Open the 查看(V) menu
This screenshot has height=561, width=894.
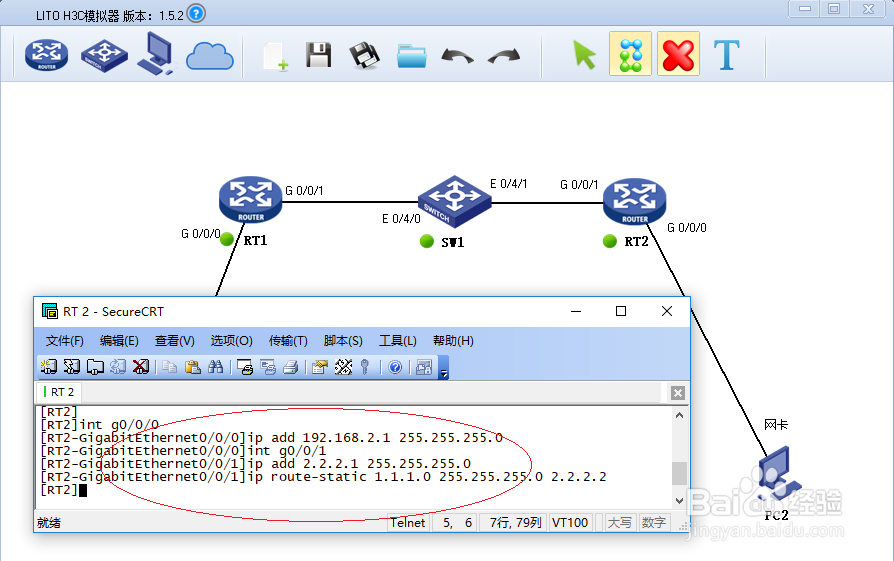click(174, 341)
